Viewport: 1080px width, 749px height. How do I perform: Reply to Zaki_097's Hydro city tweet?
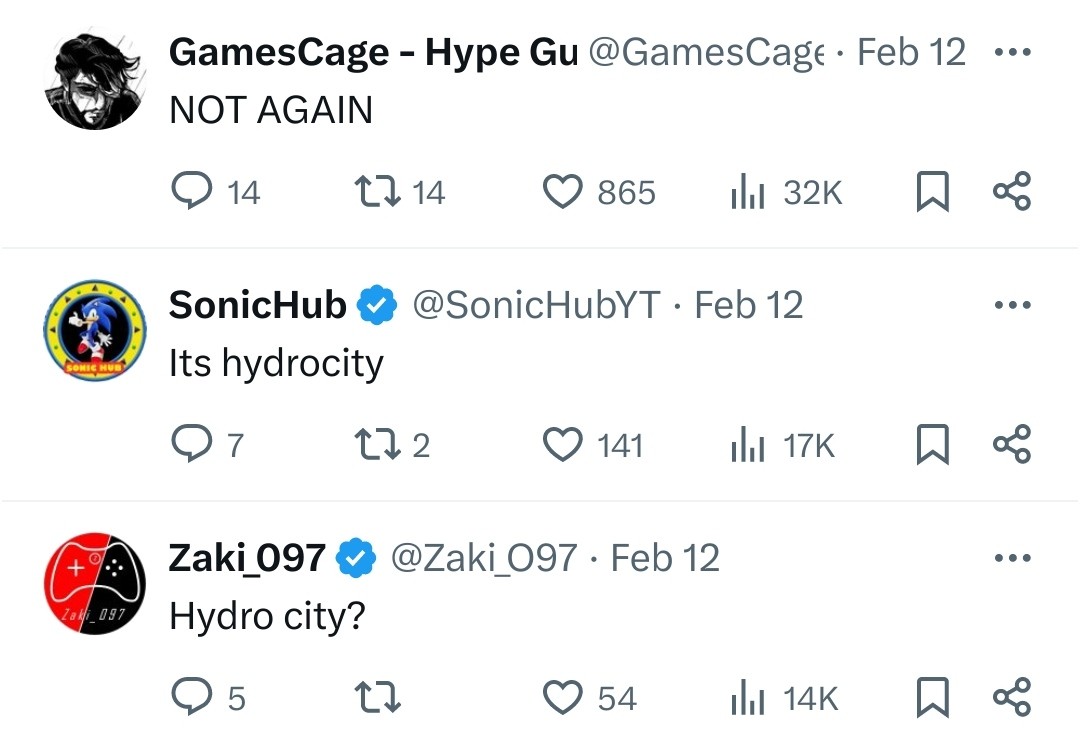(191, 697)
